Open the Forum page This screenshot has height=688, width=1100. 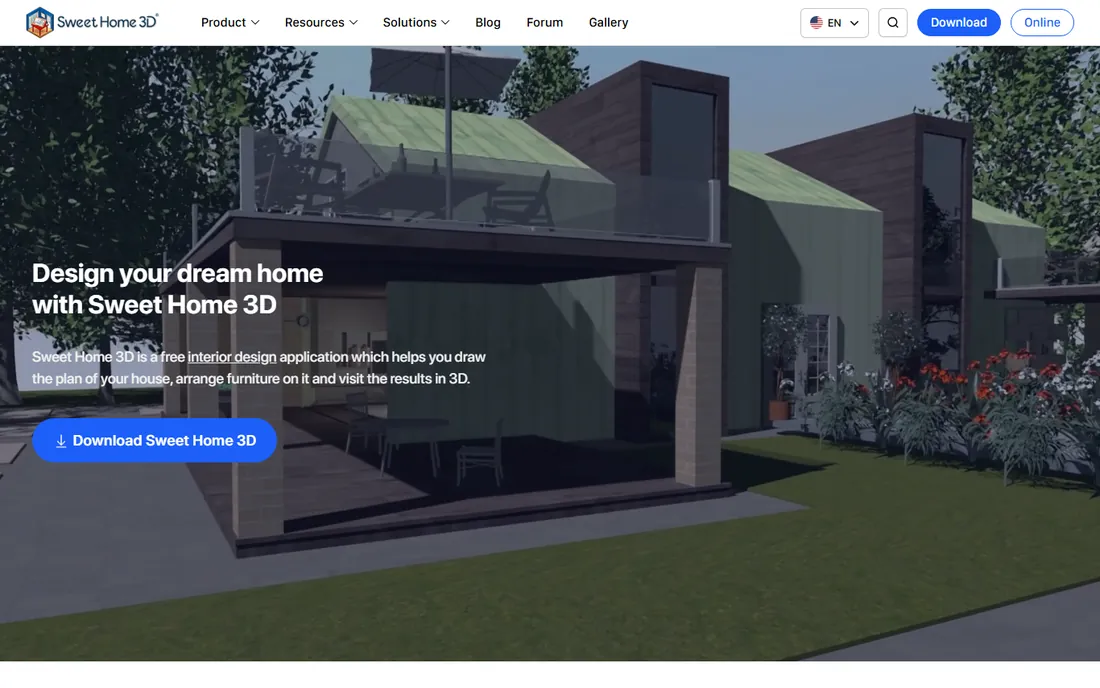tap(544, 22)
